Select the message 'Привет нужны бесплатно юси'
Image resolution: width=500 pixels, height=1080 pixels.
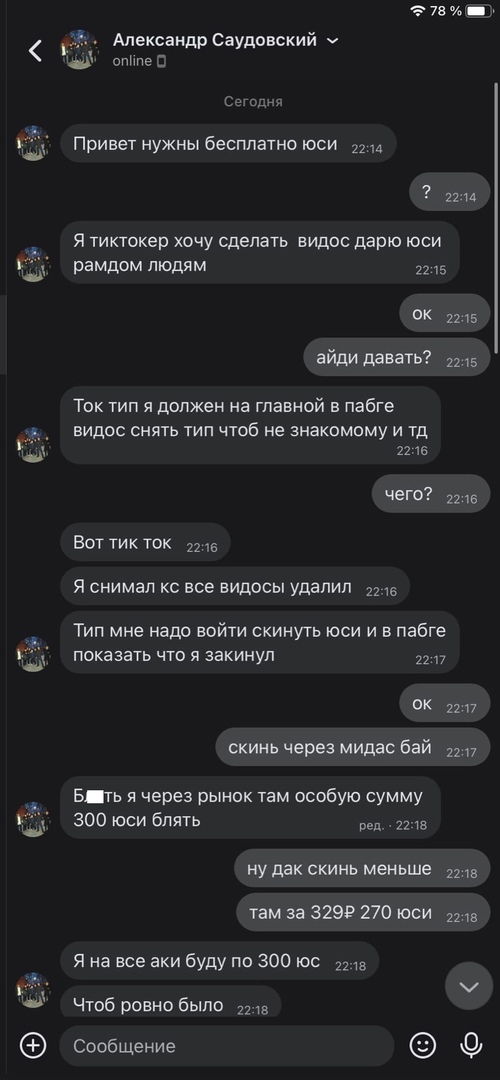228,144
